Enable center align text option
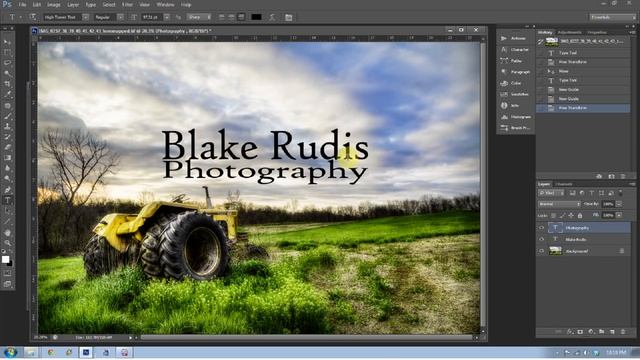Viewport: 640px width, 360px height. [231, 17]
